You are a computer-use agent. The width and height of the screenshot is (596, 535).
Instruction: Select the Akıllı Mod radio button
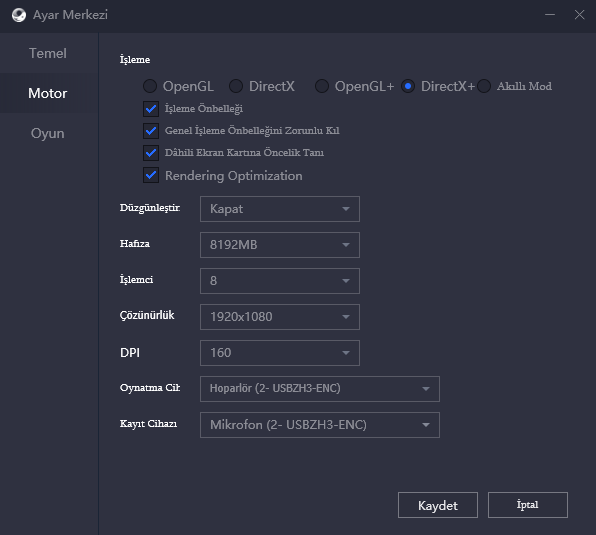point(484,86)
